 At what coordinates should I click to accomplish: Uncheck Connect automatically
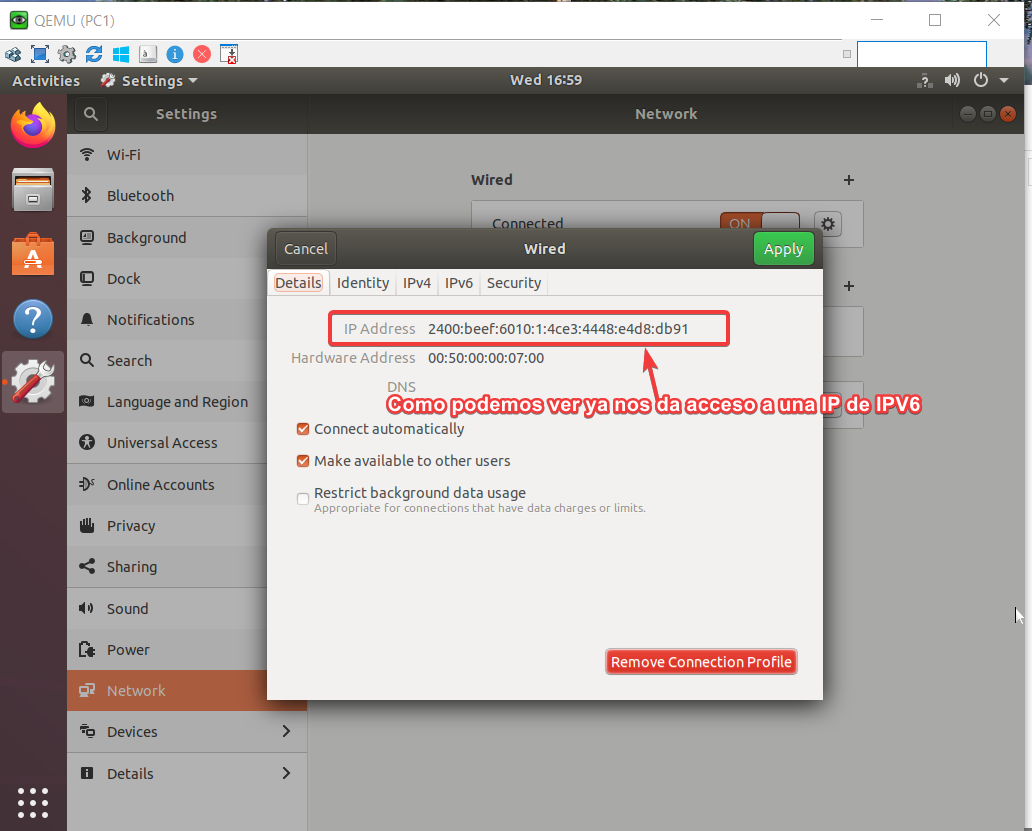click(303, 429)
